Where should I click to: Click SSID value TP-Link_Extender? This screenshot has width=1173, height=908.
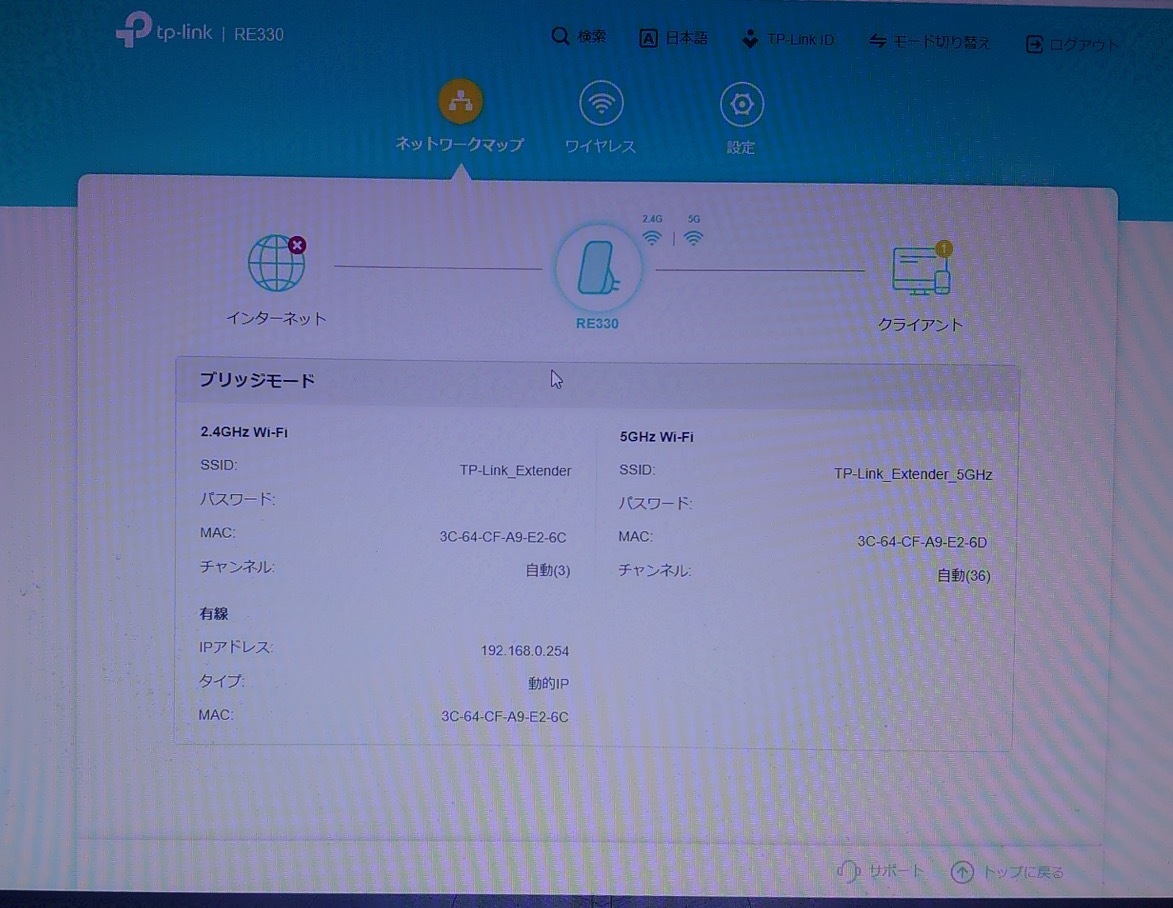point(515,470)
